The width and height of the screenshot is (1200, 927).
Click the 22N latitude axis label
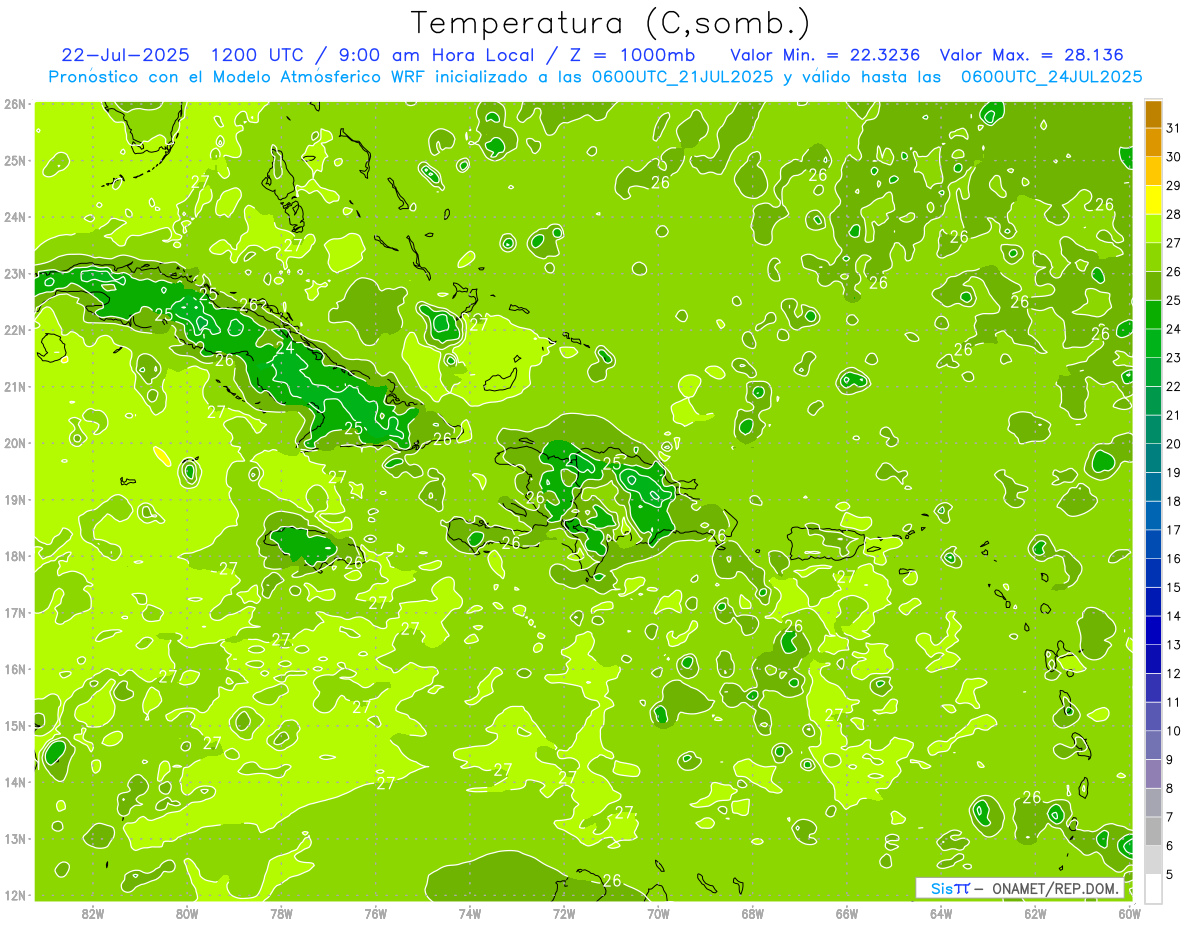[15, 330]
